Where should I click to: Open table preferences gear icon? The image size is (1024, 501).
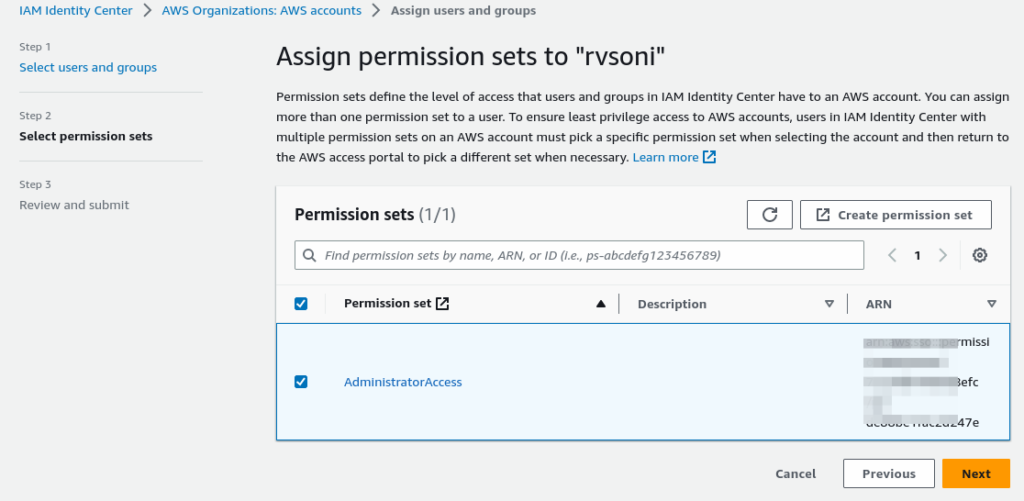pyautogui.click(x=980, y=255)
